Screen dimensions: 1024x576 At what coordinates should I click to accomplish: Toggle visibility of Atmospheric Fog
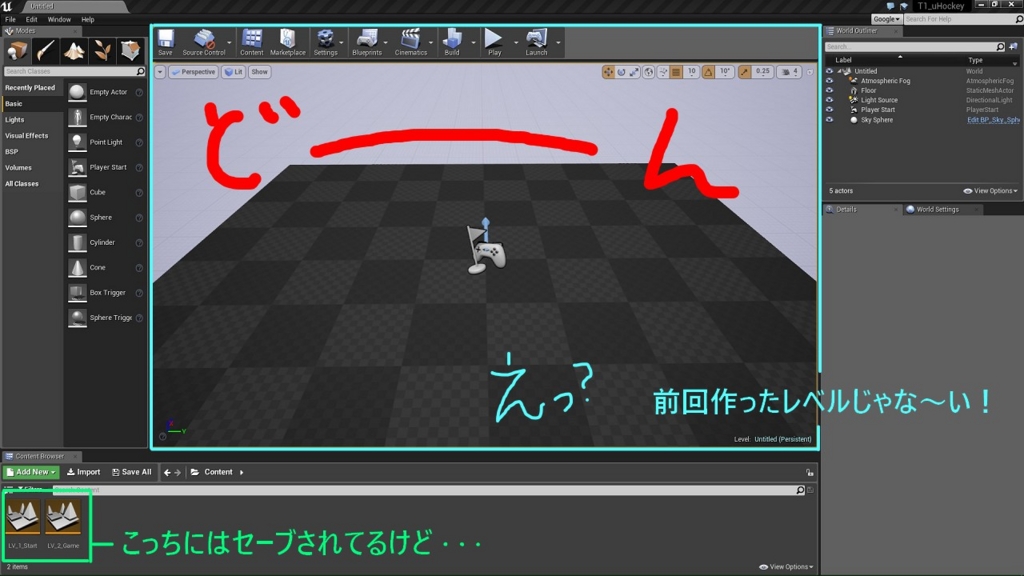(829, 81)
